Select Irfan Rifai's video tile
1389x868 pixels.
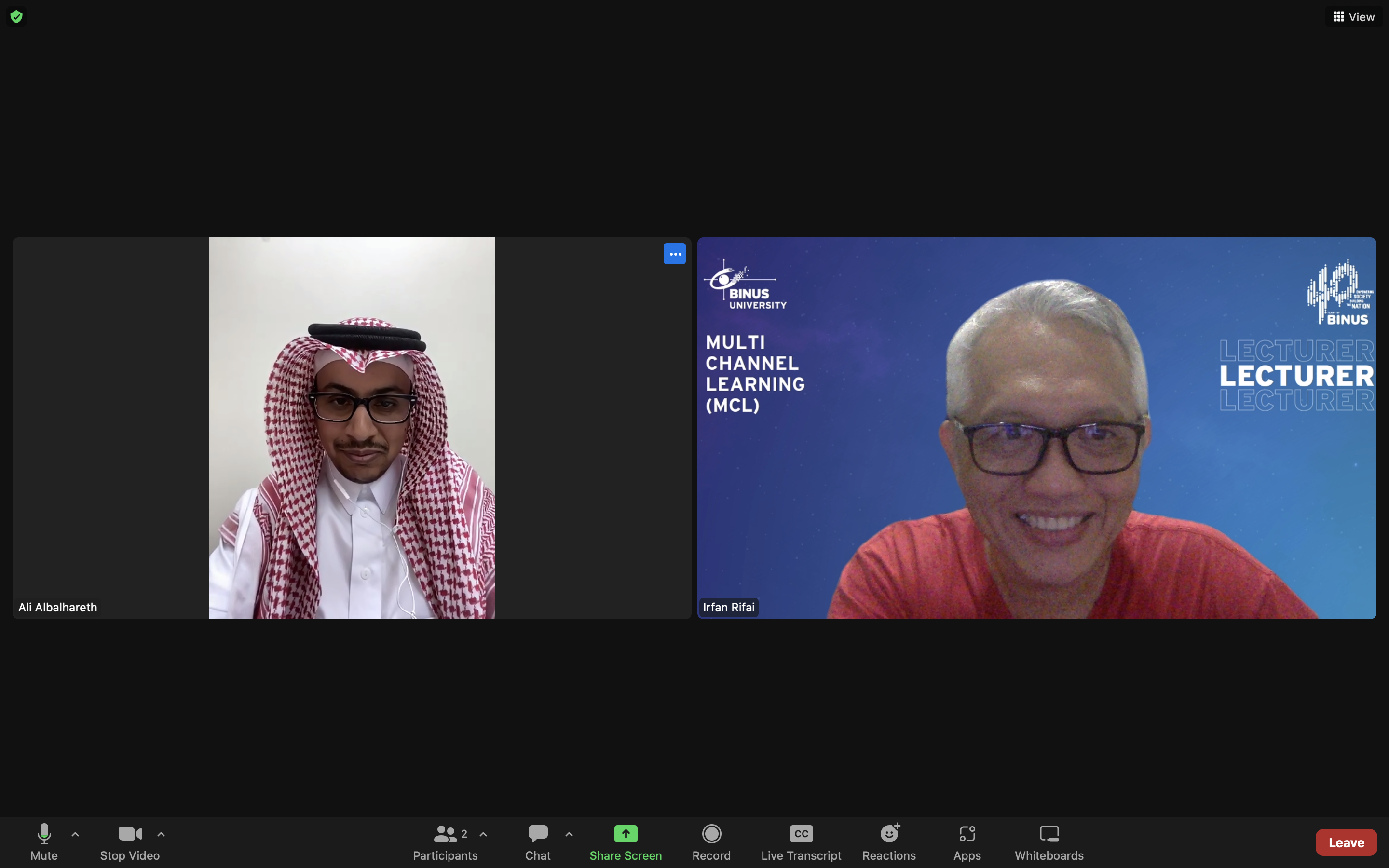[1036, 428]
